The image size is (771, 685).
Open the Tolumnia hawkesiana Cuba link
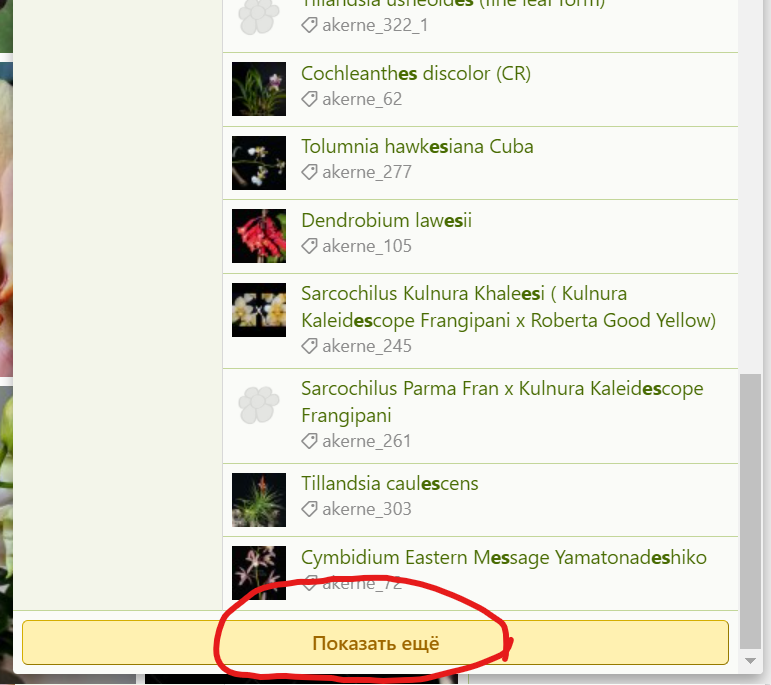(x=417, y=147)
